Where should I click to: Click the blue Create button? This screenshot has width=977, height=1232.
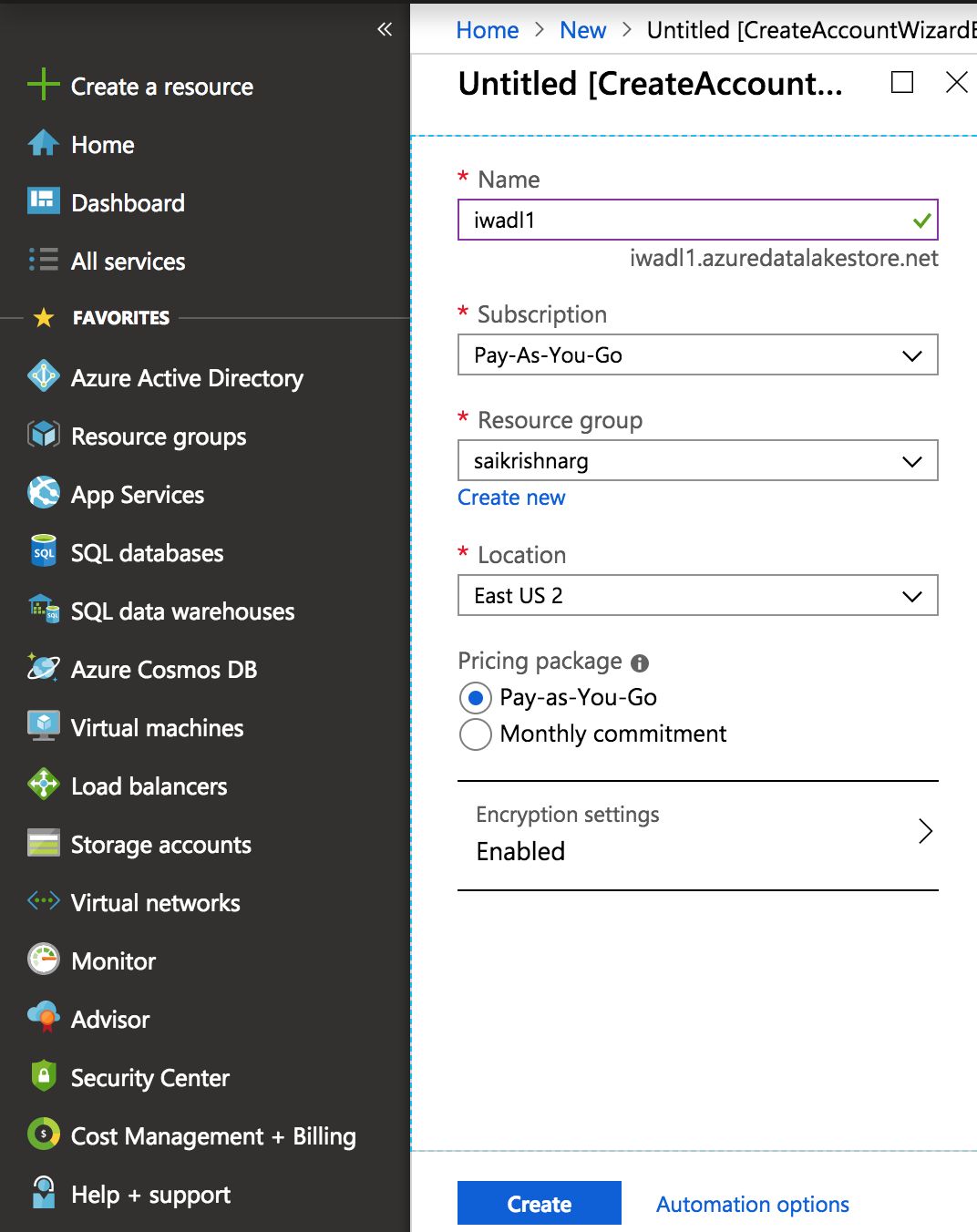click(x=540, y=1204)
